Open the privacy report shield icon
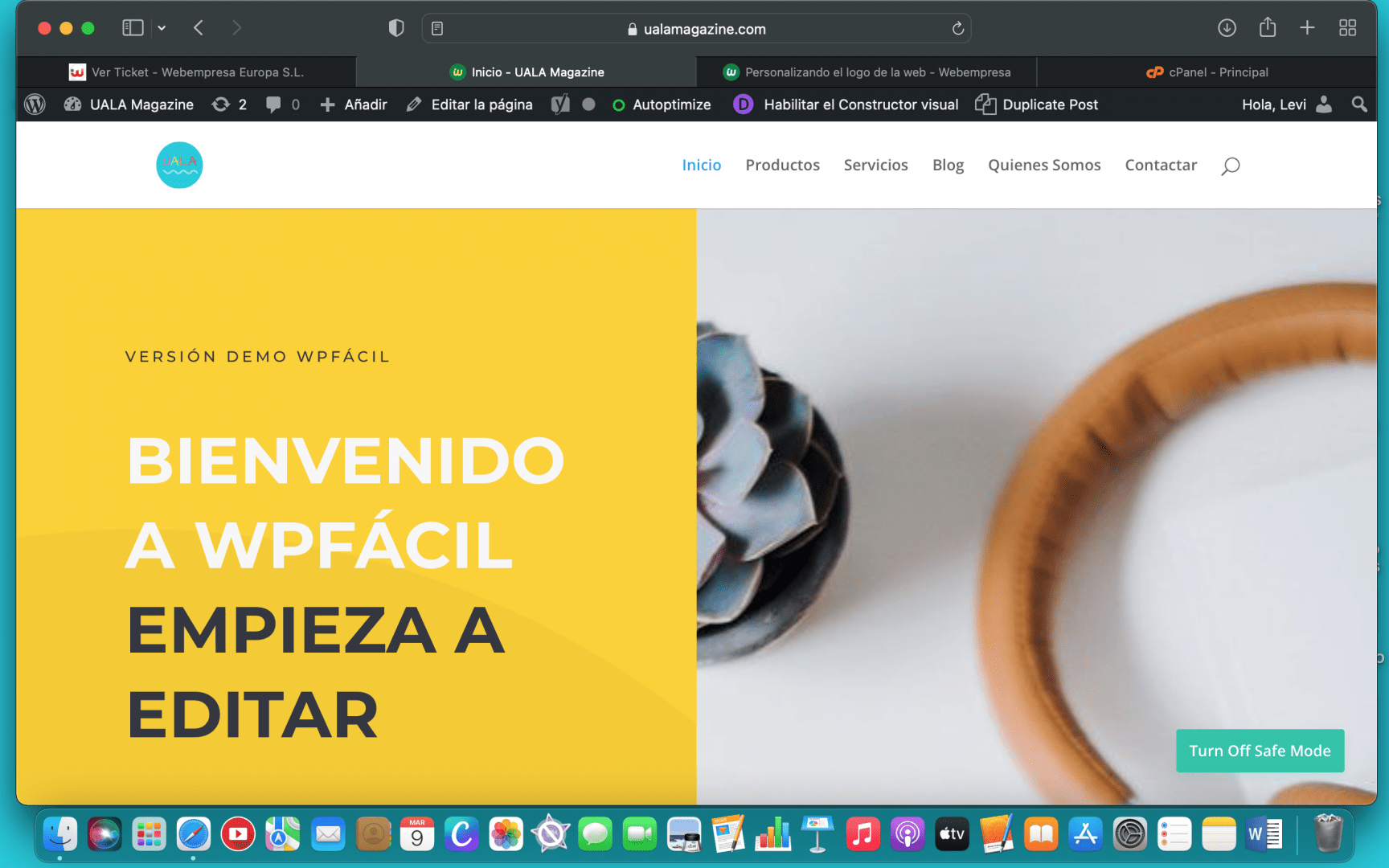 tap(396, 28)
